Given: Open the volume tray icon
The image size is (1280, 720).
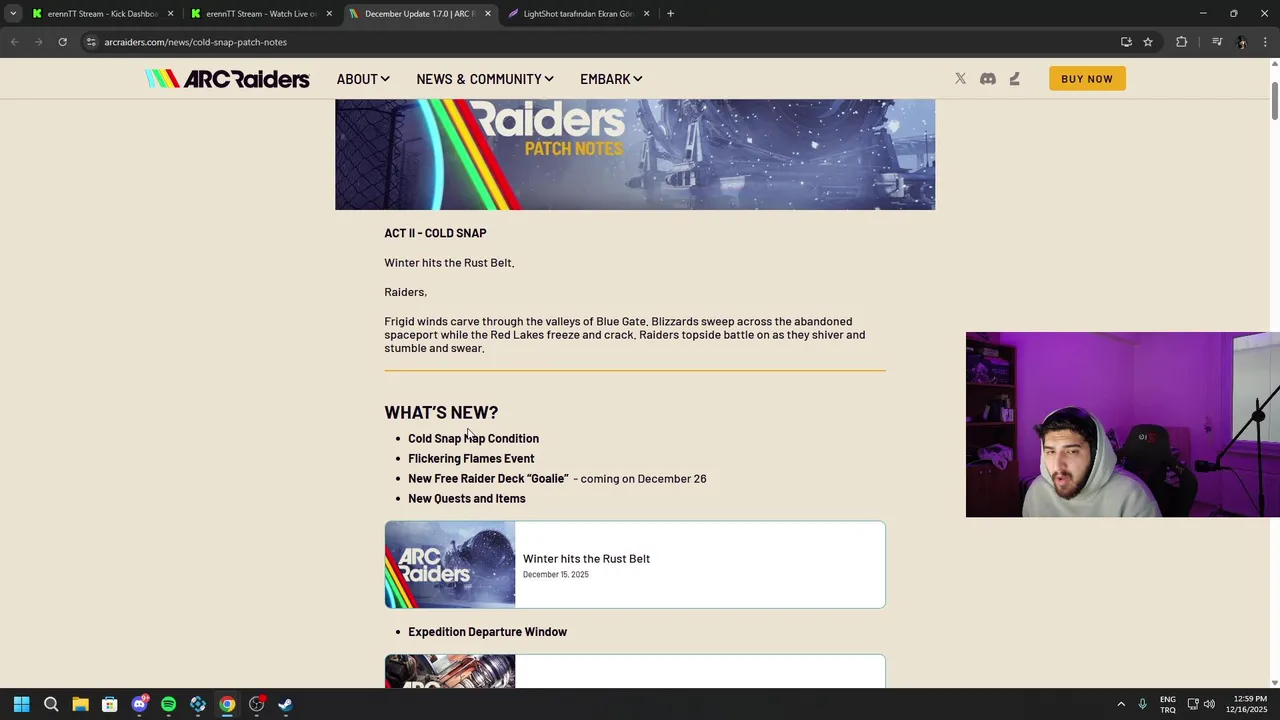Looking at the screenshot, I should [x=1209, y=704].
